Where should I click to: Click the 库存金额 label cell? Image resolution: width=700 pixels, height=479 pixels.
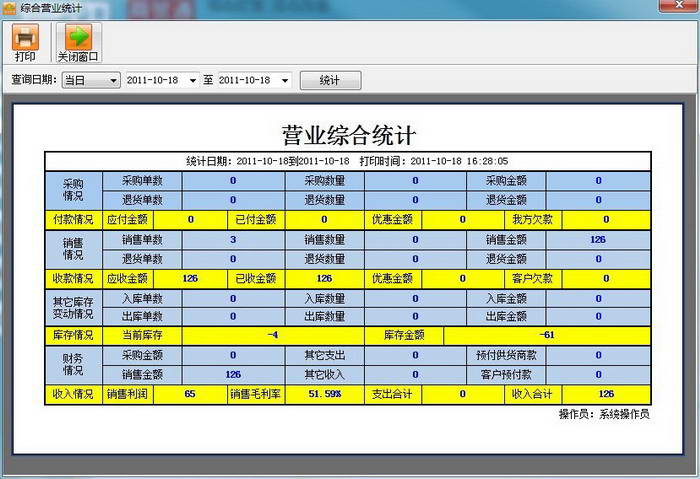404,335
